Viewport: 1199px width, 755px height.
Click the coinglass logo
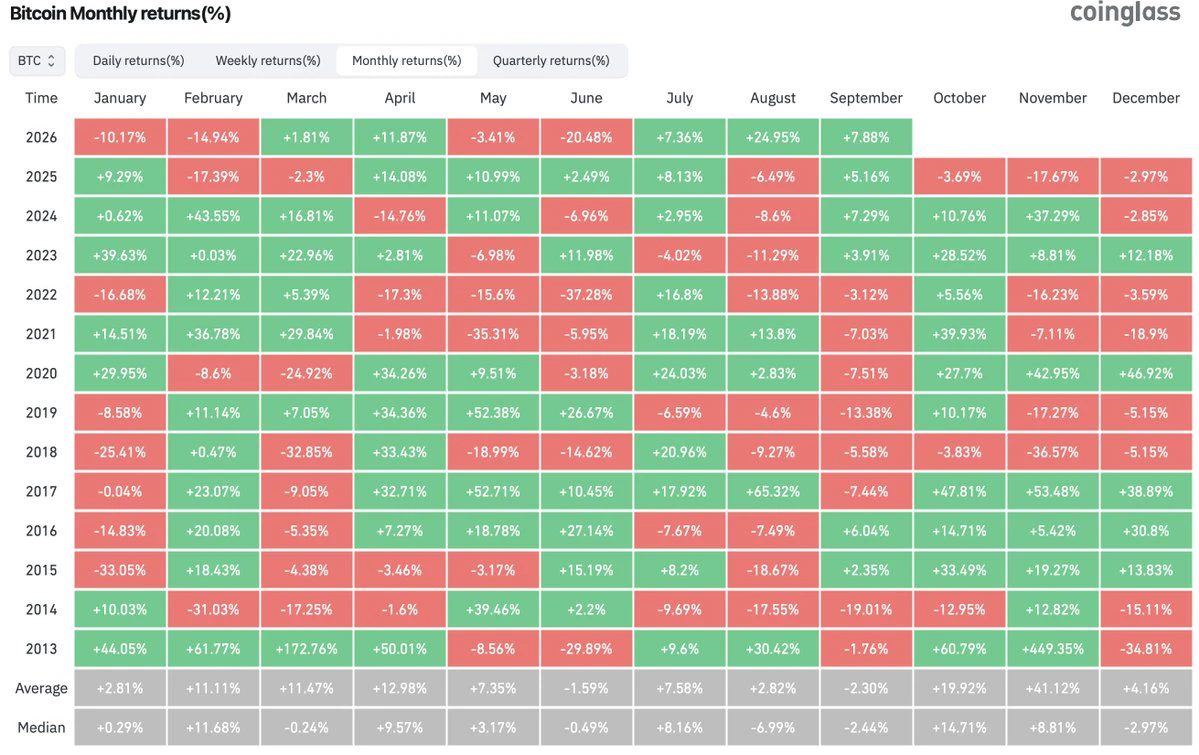click(x=1125, y=13)
